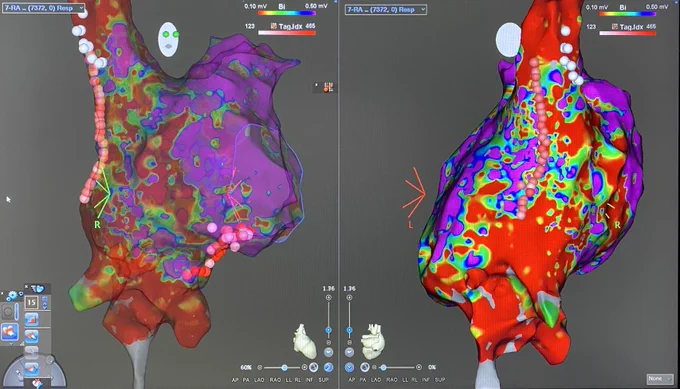Viewport: 680px width, 389px height.
Task: Set right pane to RAO view
Action: (x=392, y=380)
